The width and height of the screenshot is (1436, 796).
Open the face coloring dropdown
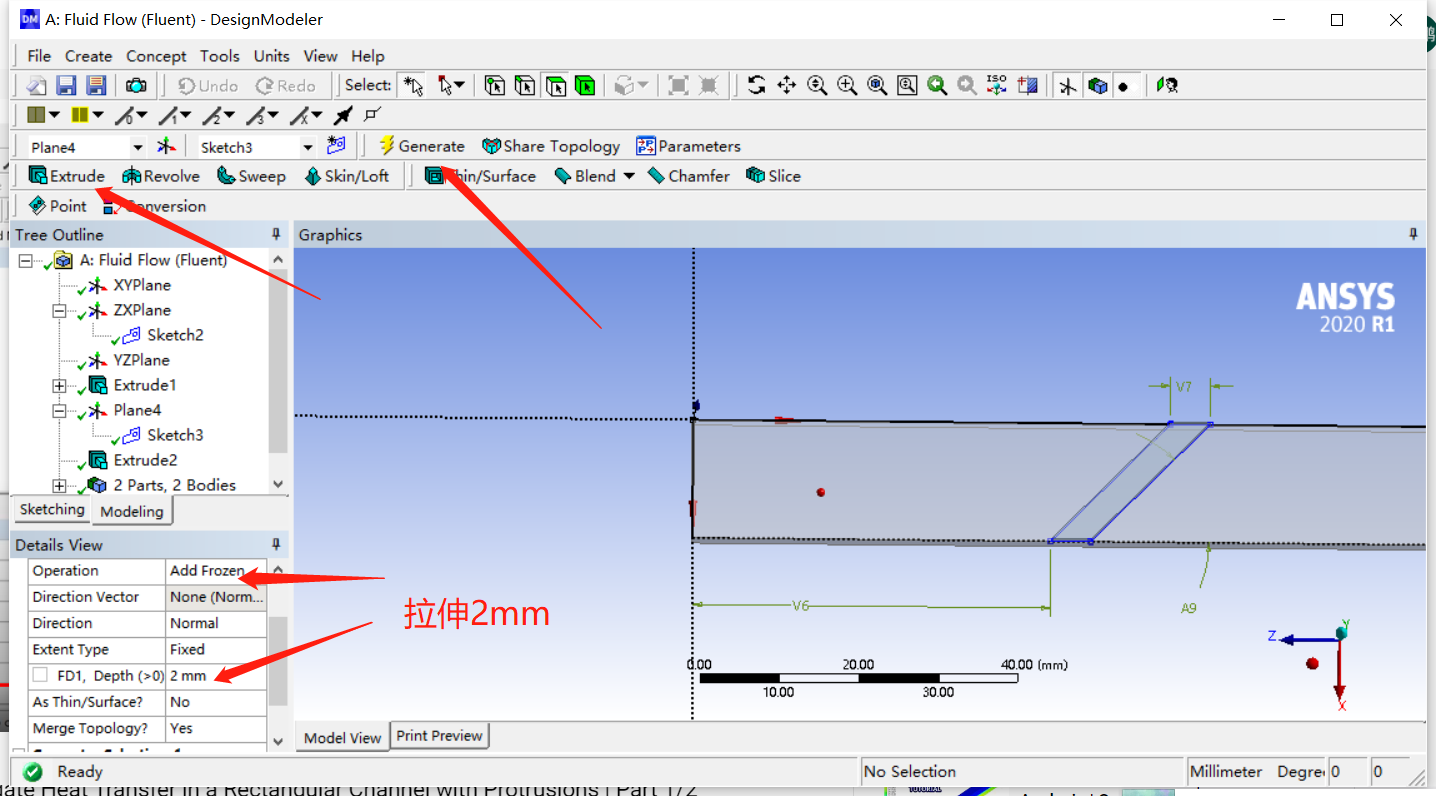(x=54, y=116)
